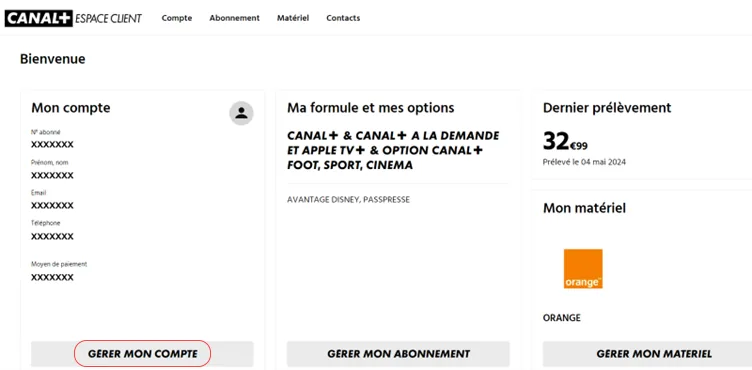Click the ORANGE equipment label
The width and height of the screenshot is (752, 370).
pyautogui.click(x=562, y=318)
